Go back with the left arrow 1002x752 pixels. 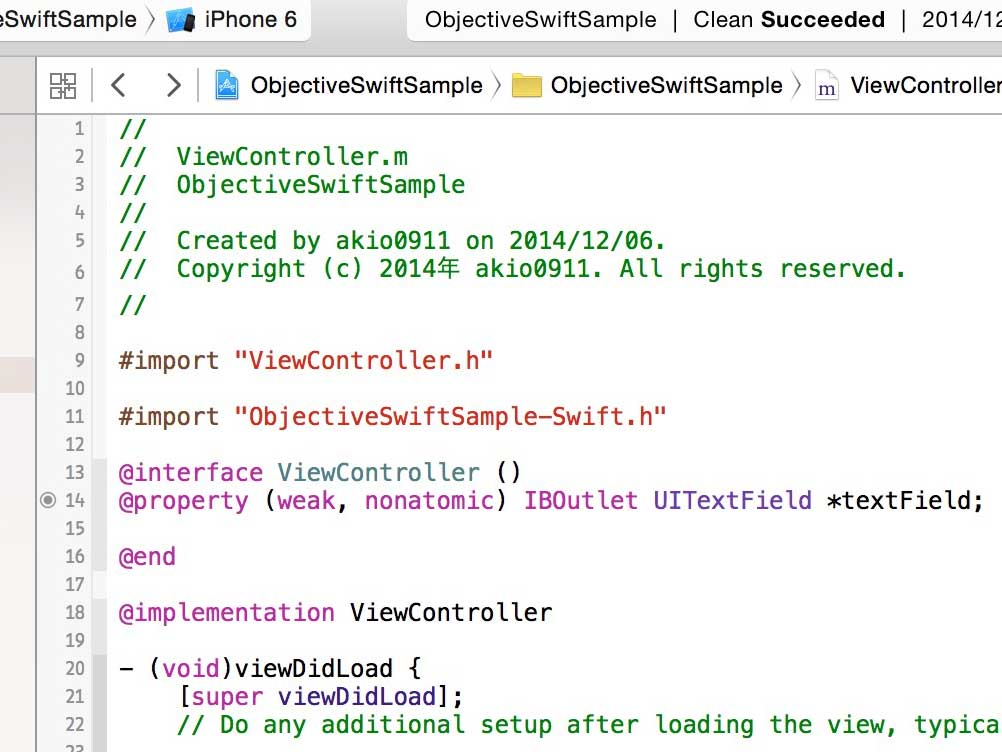pyautogui.click(x=118, y=85)
